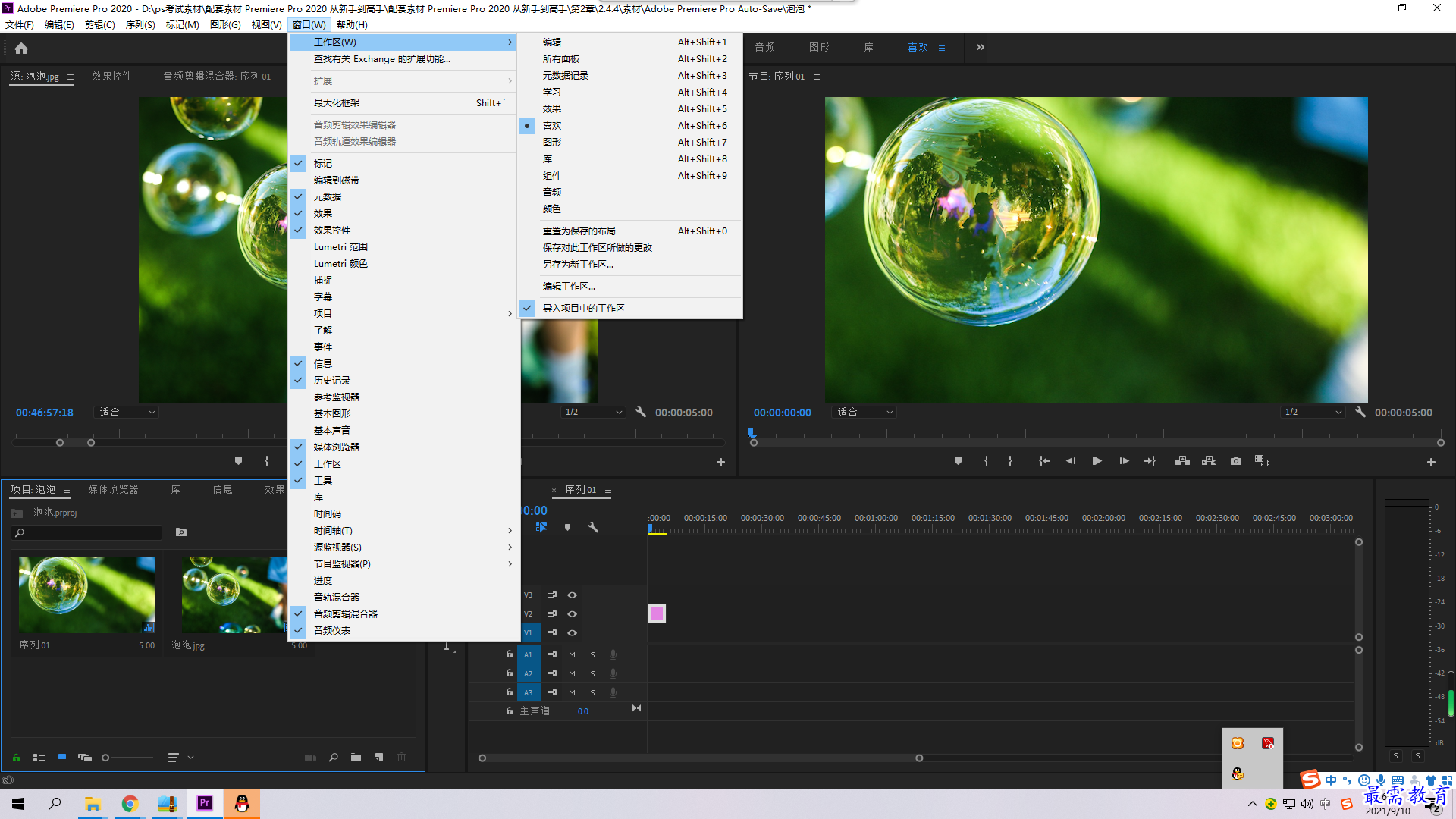The height and width of the screenshot is (819, 1456).
Task: Click timeline display settings wrench
Action: pos(593,527)
